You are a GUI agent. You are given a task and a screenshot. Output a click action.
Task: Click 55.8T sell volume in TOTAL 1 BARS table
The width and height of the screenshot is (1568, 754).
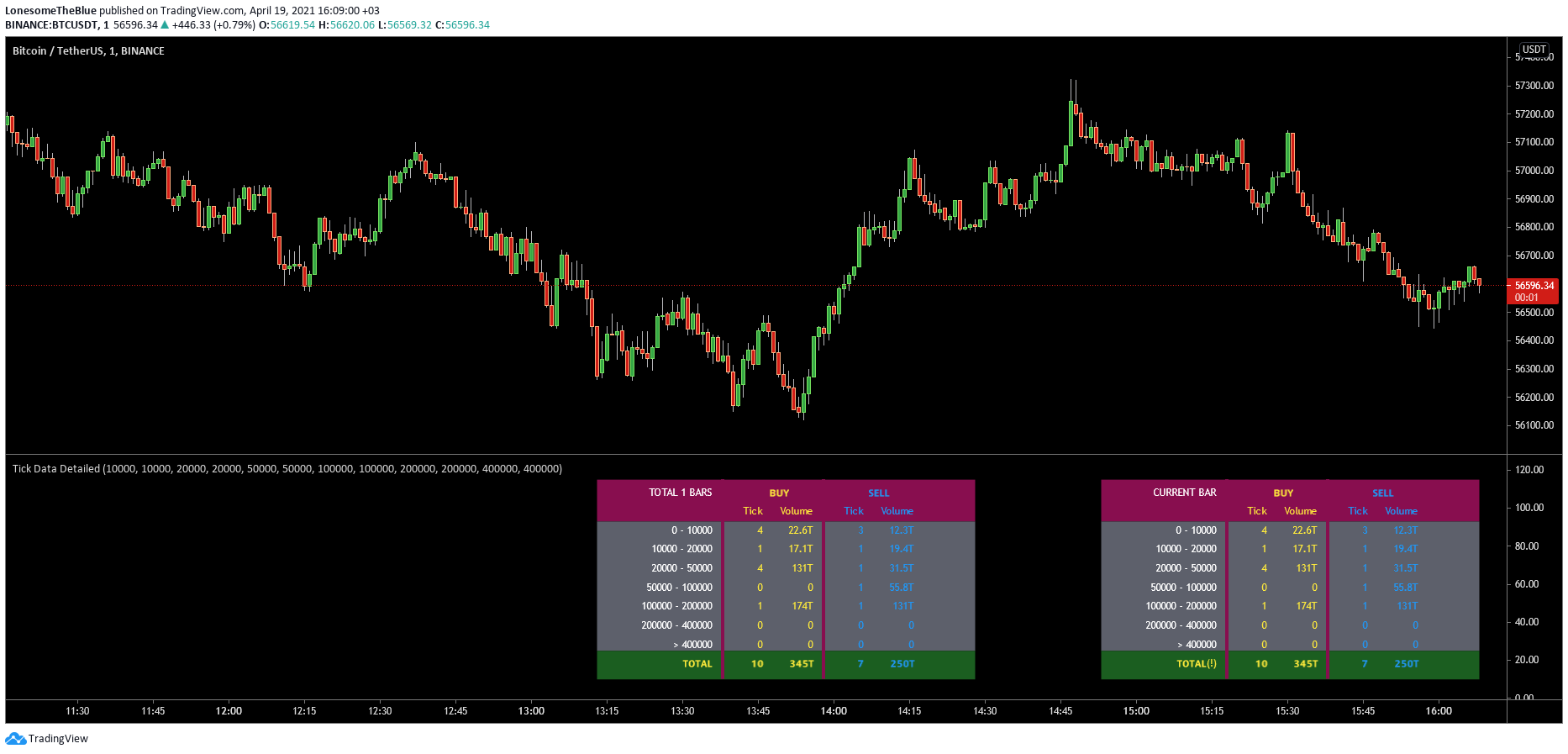pos(901,588)
